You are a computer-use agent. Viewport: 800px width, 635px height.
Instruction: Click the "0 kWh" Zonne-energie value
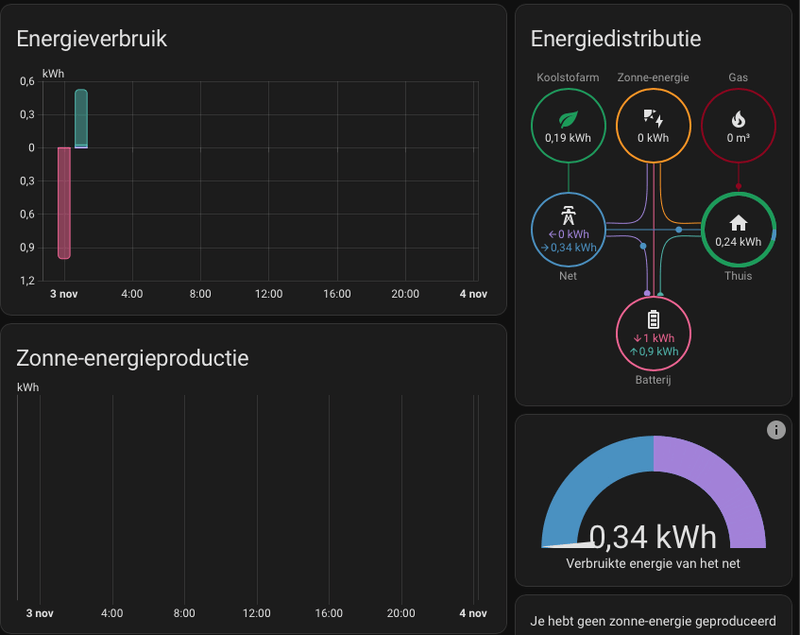pyautogui.click(x=653, y=138)
